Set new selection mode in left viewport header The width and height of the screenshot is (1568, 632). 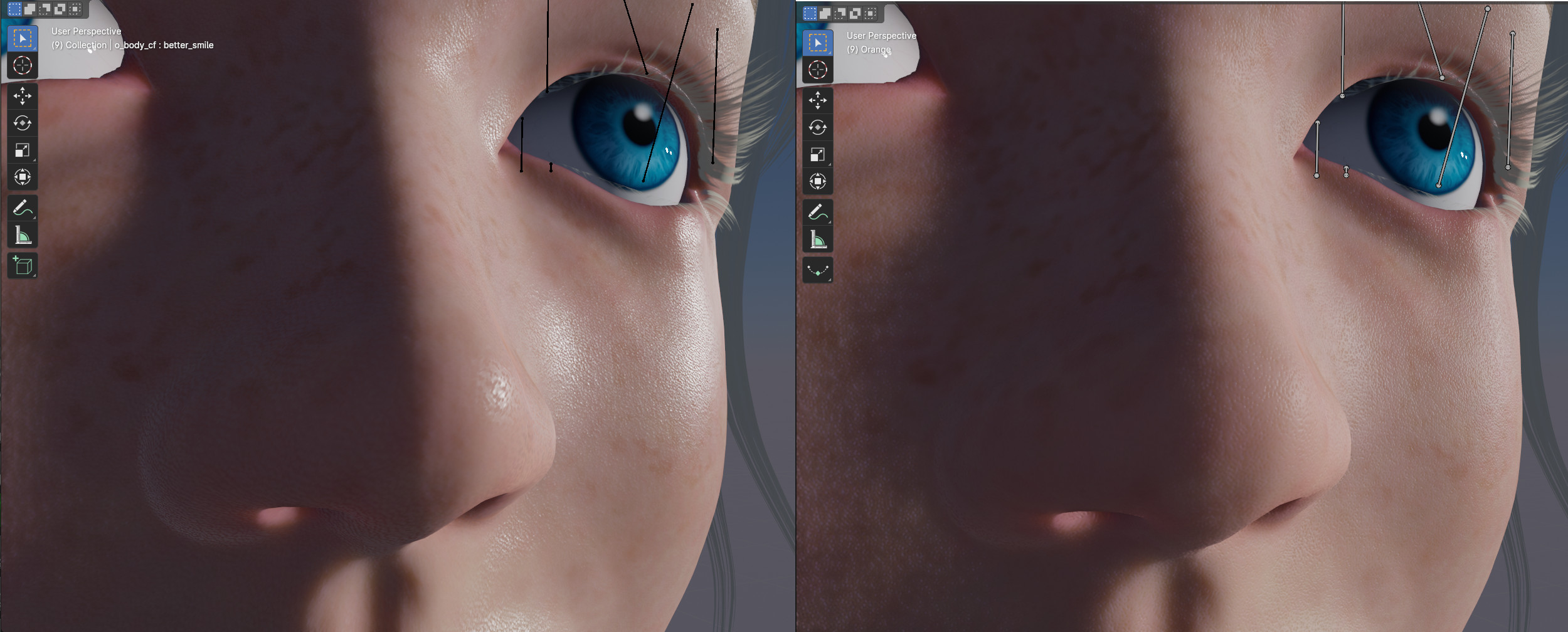pos(14,9)
